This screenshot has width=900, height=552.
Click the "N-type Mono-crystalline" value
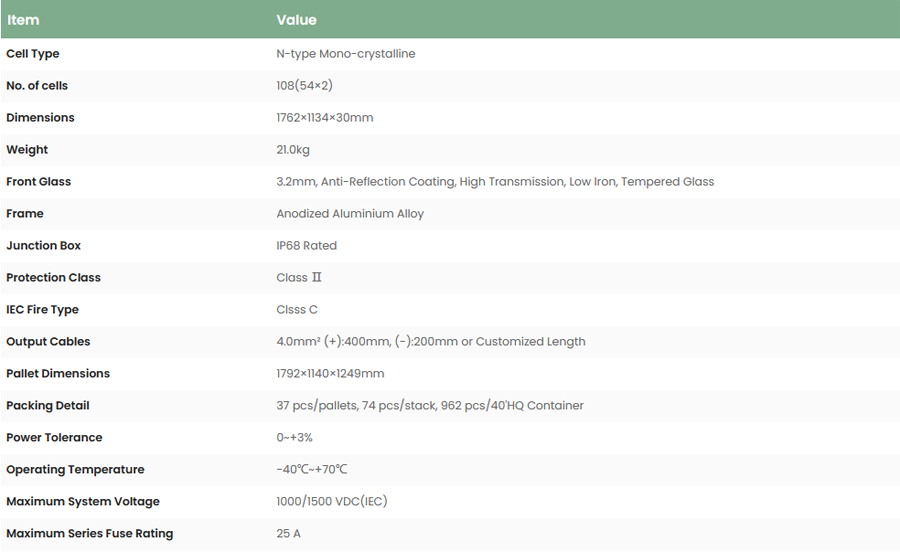345,54
